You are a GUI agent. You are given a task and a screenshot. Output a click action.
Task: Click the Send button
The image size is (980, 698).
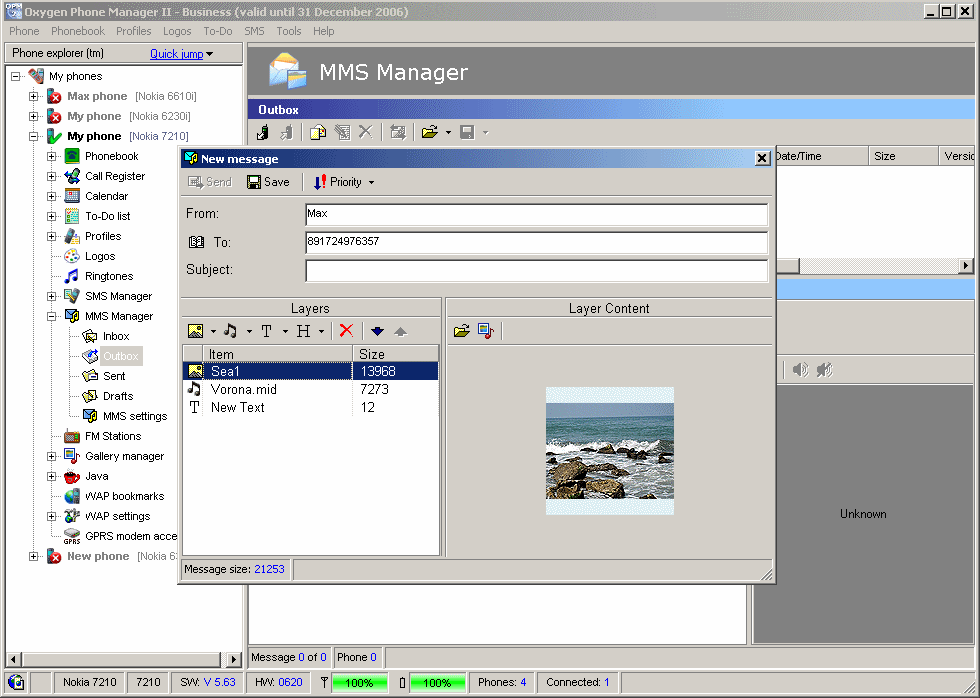point(210,182)
